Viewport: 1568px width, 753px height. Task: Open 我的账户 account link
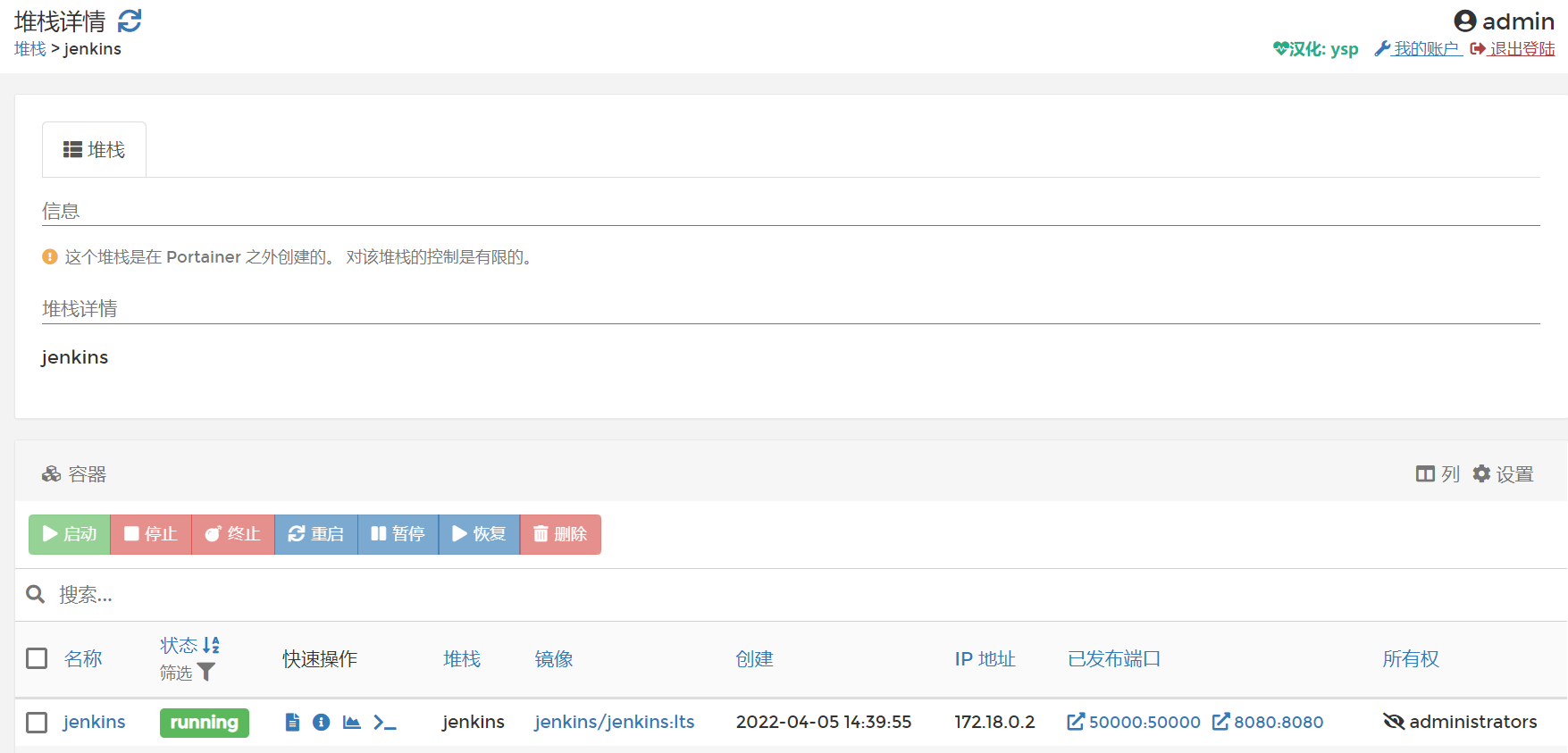pos(1418,49)
